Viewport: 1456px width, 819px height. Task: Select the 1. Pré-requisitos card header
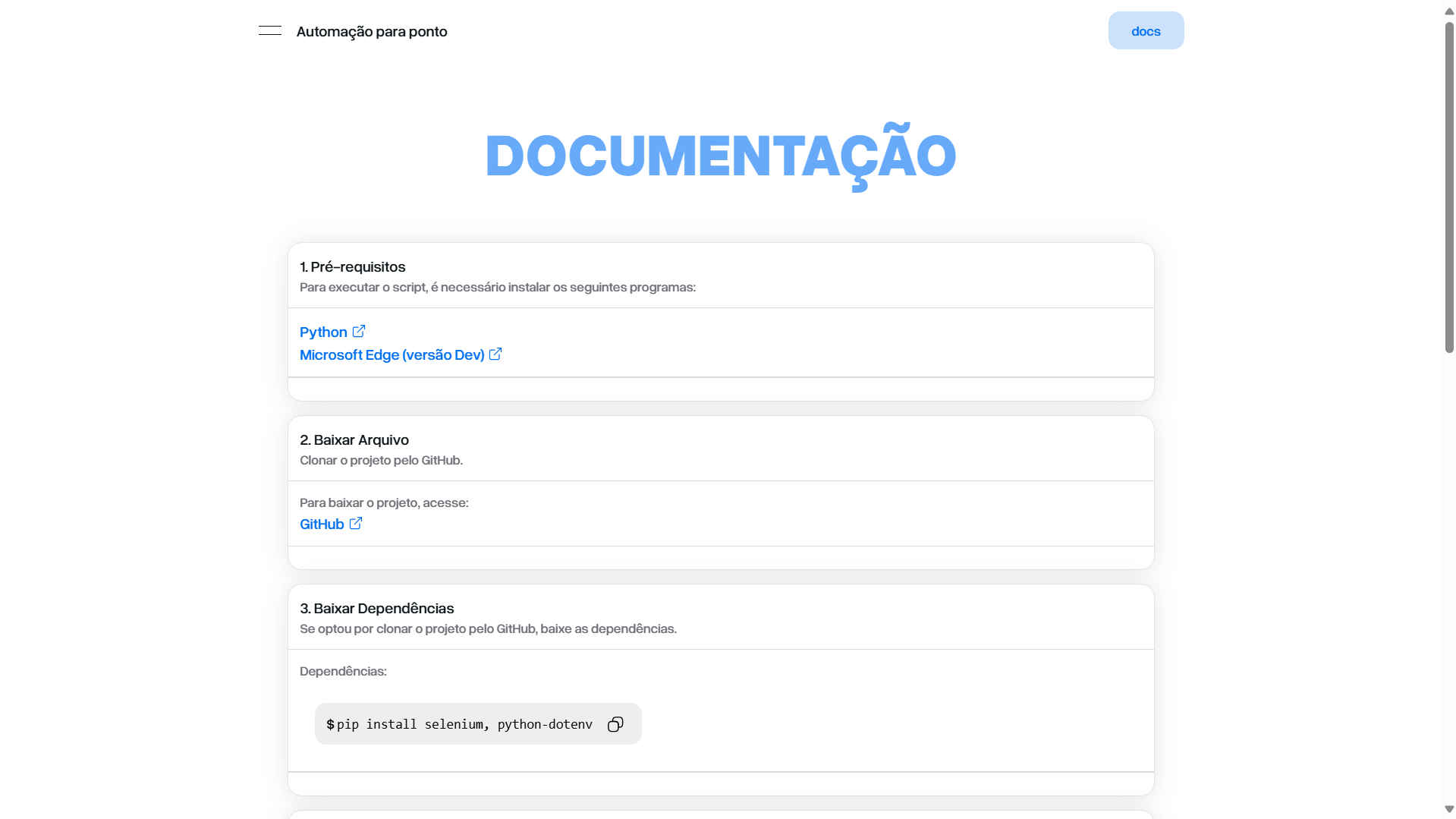coord(721,276)
